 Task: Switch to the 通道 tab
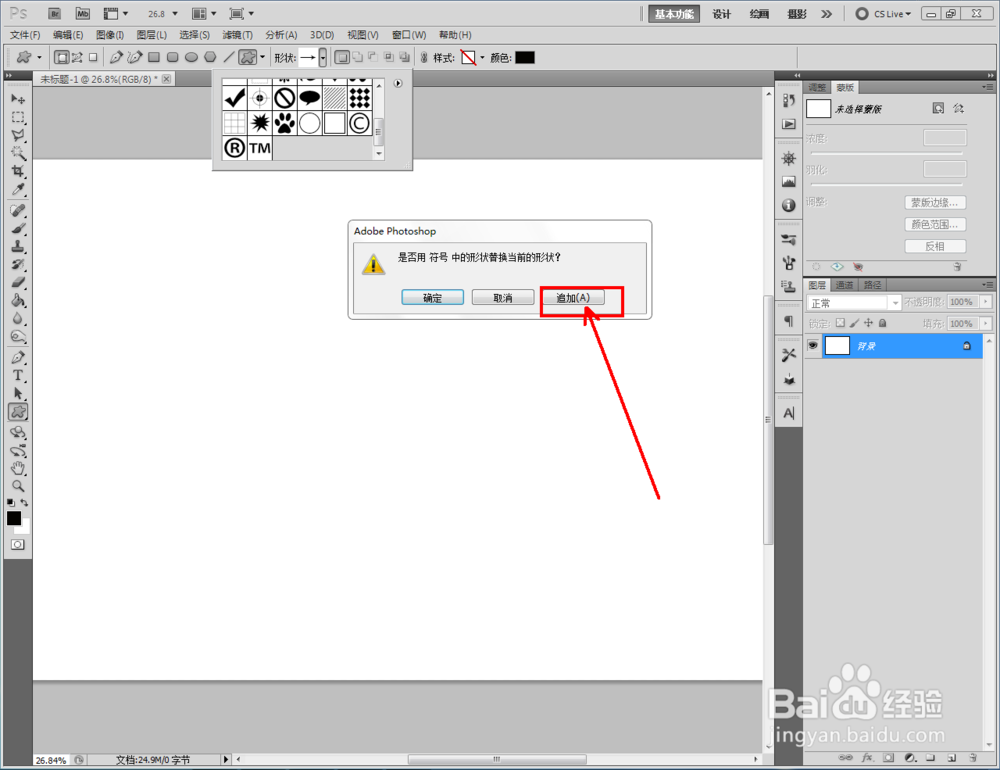[844, 285]
